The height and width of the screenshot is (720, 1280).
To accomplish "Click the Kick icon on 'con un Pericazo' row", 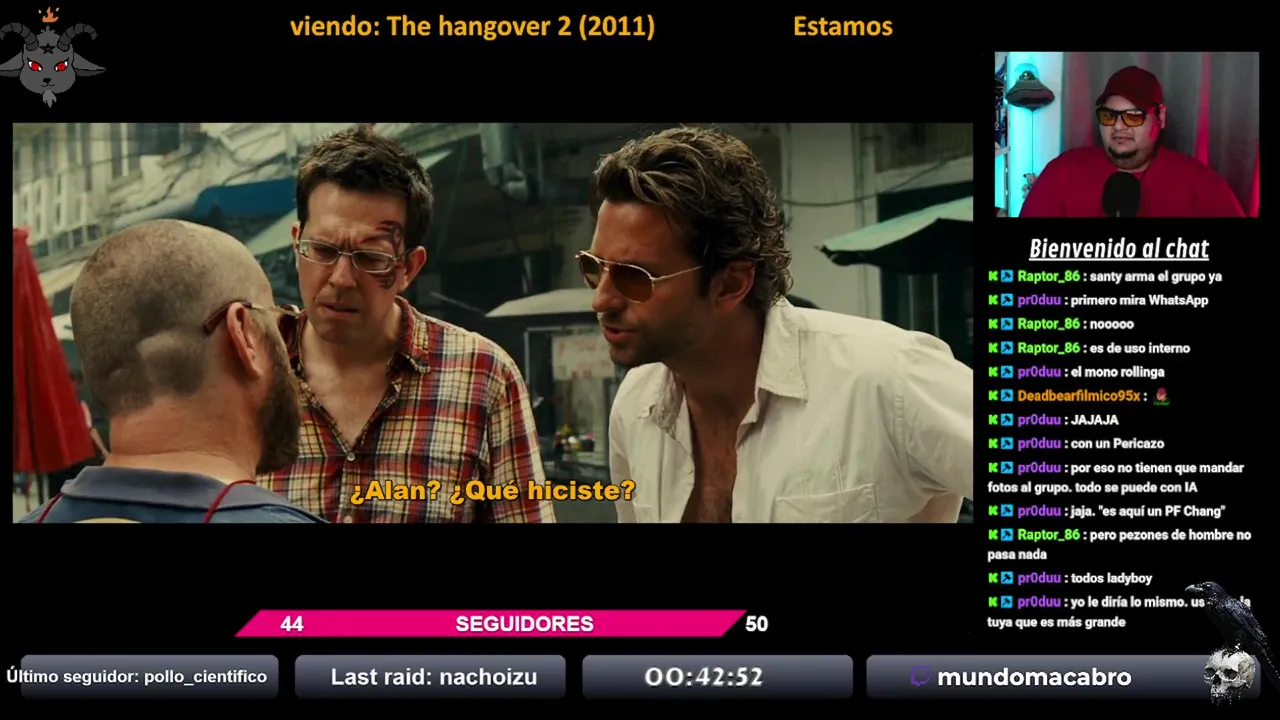I will tap(993, 443).
